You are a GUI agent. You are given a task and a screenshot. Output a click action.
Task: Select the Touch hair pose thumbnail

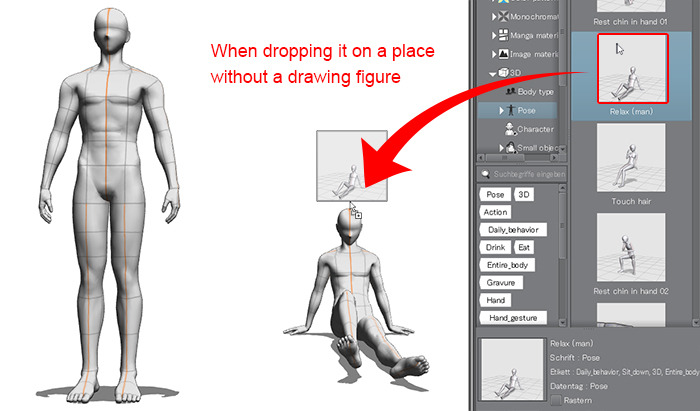pos(631,158)
